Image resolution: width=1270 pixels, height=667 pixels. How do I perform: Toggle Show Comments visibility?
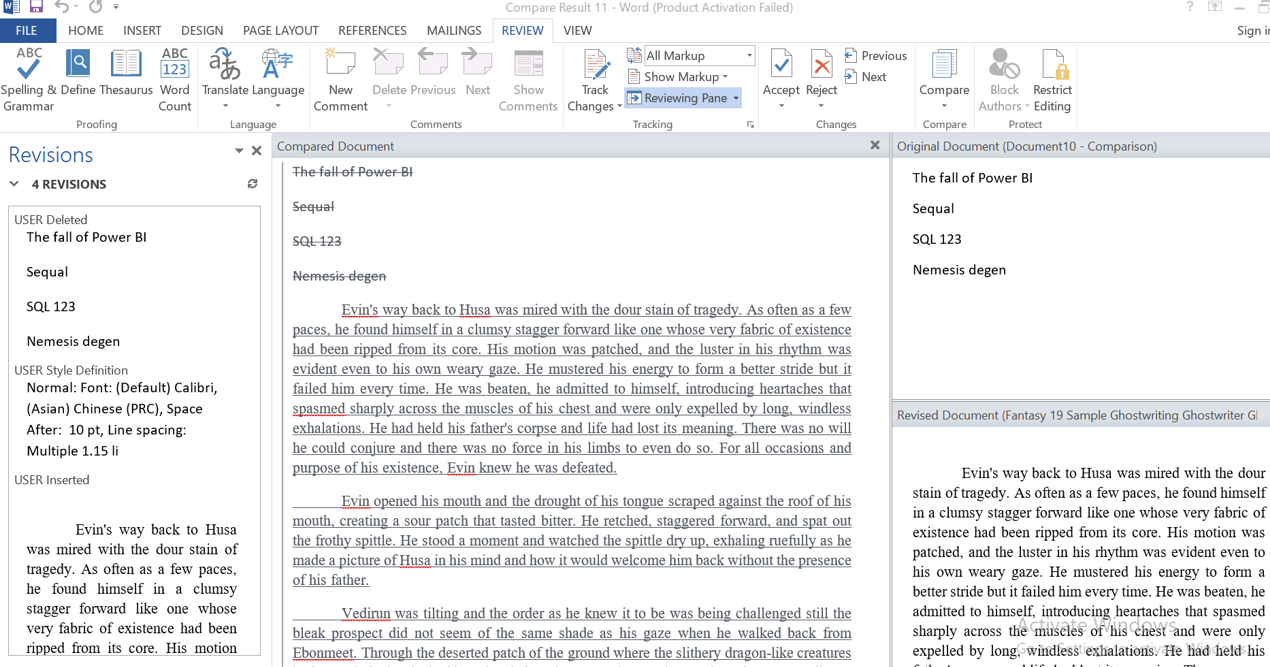tap(528, 80)
